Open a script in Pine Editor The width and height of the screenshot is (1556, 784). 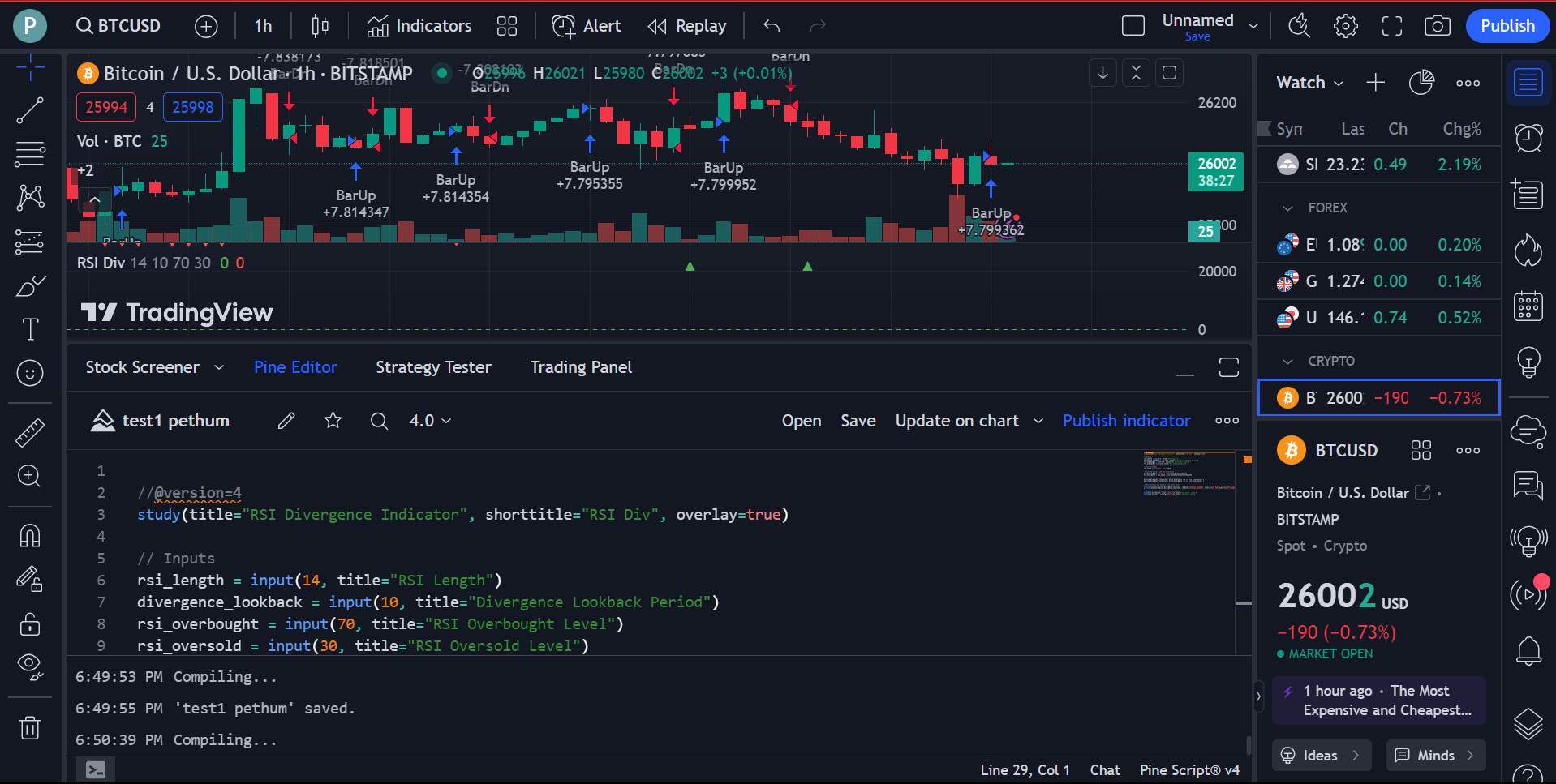tap(802, 421)
